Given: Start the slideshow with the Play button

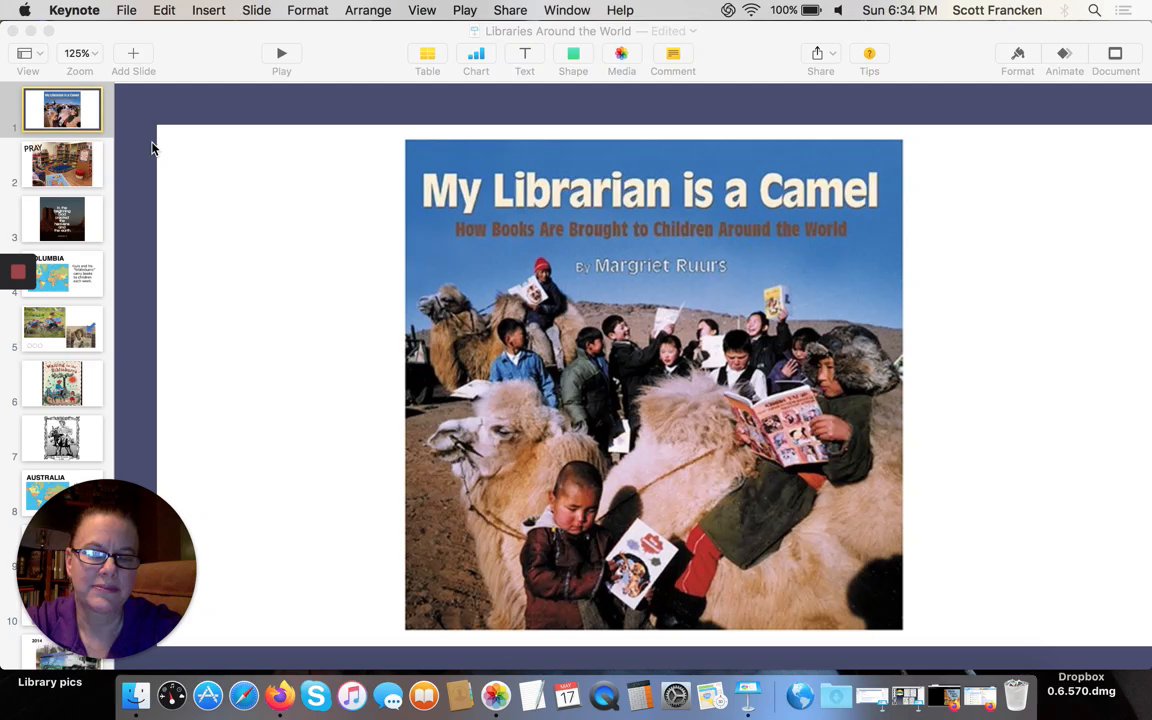Looking at the screenshot, I should (x=281, y=54).
